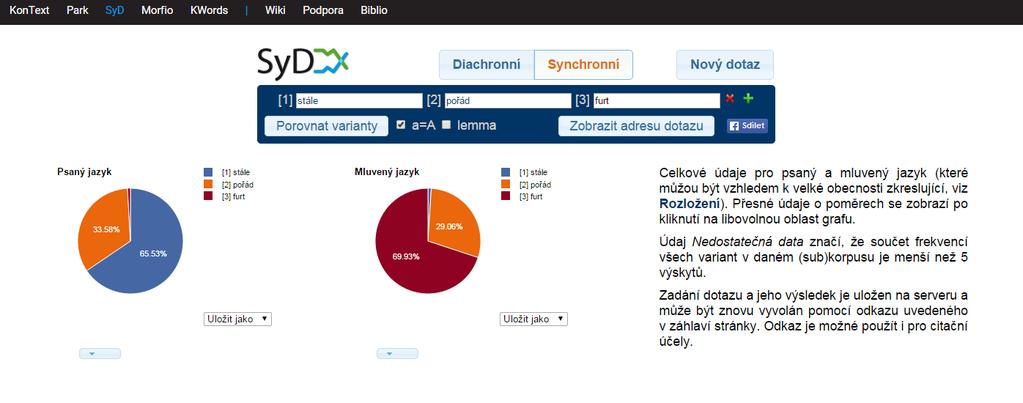Click the SyD logo
Viewport: 1023px width, 403px height.
click(x=303, y=63)
